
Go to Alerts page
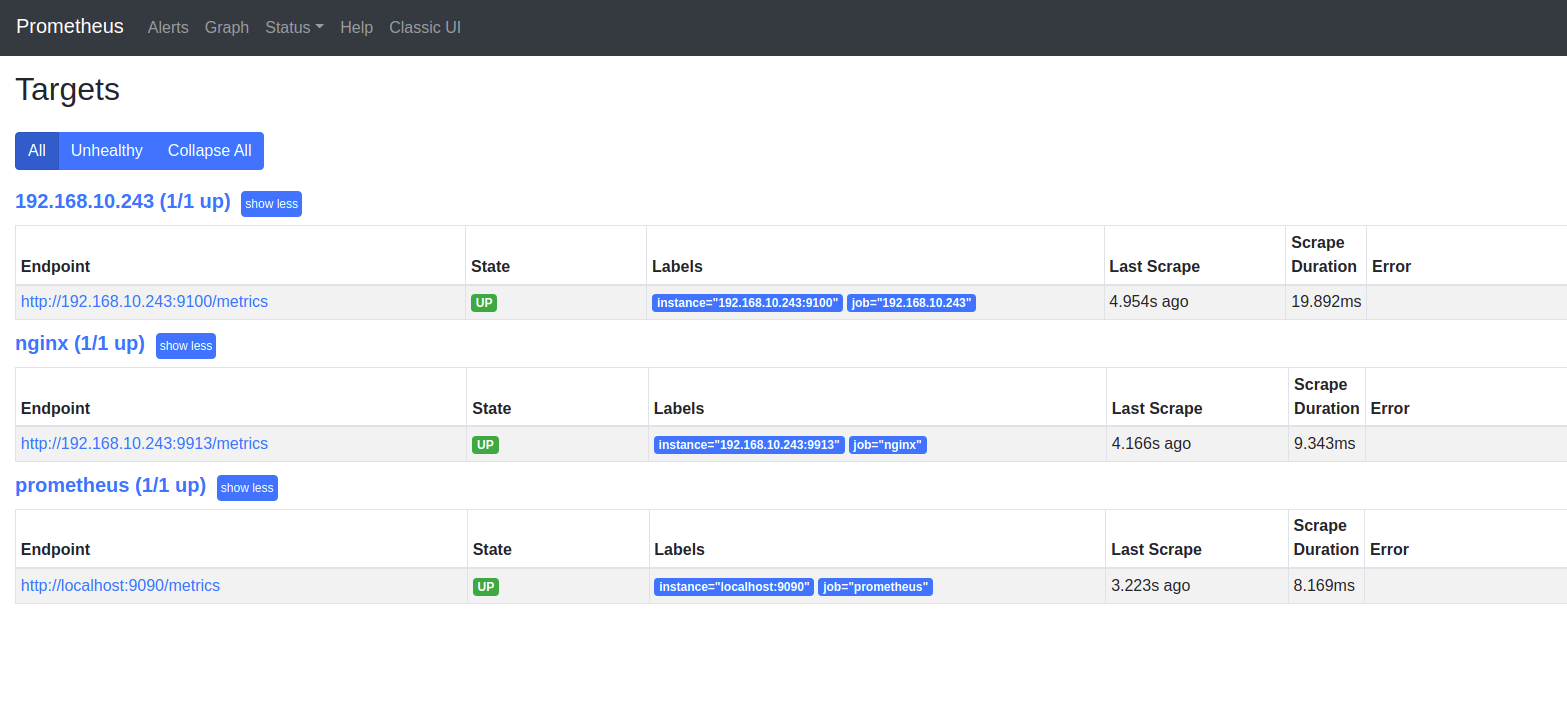168,27
